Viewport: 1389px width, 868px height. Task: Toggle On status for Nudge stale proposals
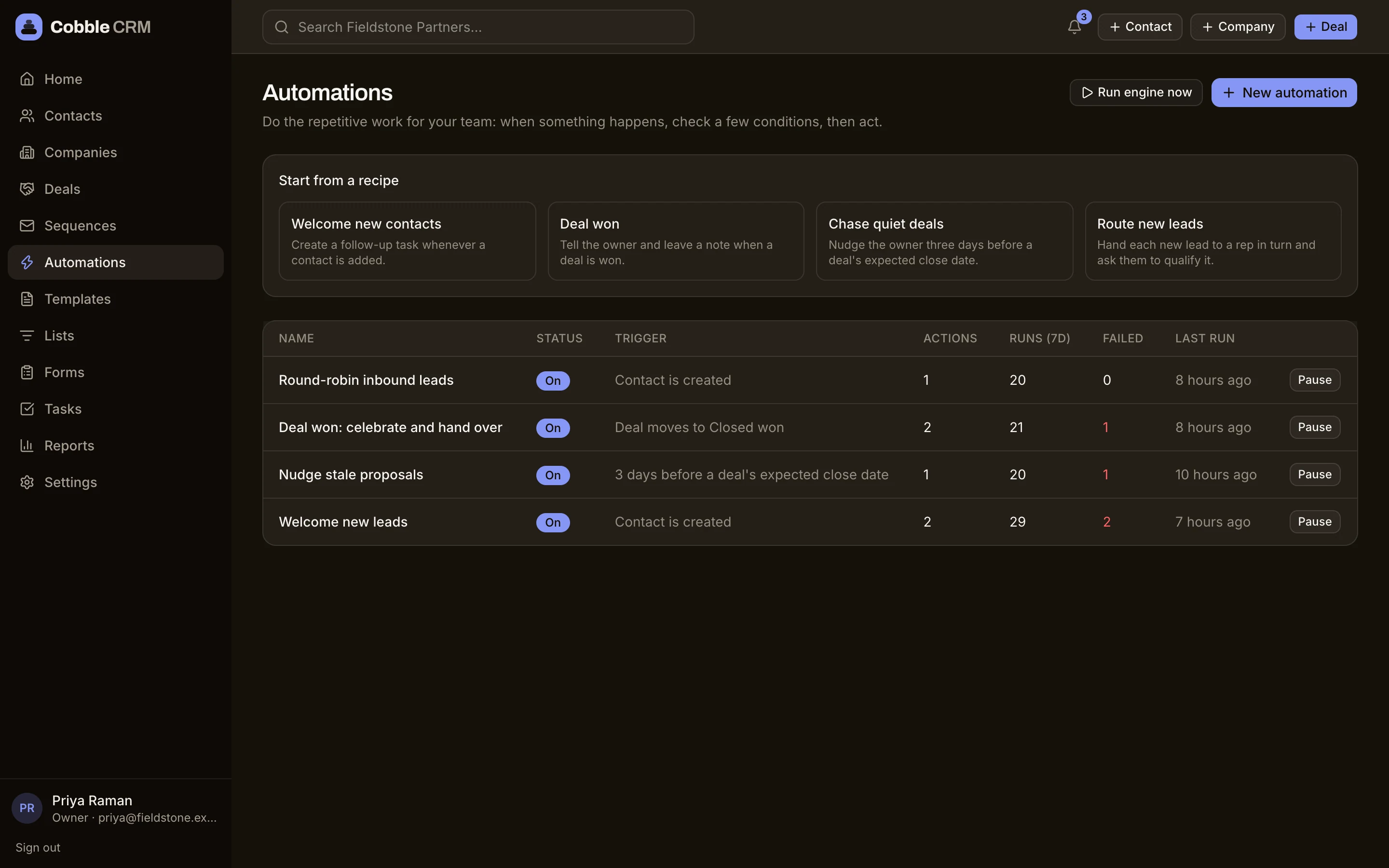tap(553, 475)
